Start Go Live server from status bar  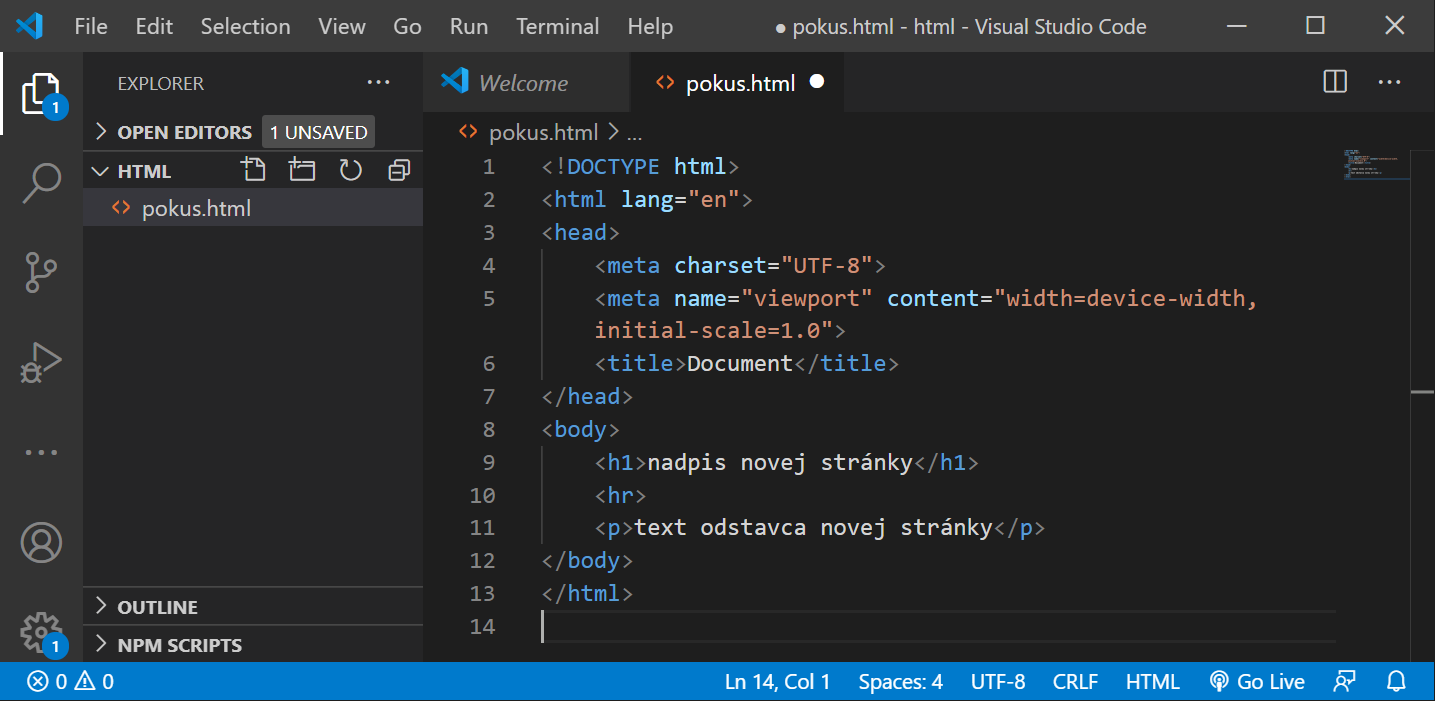coord(1257,682)
